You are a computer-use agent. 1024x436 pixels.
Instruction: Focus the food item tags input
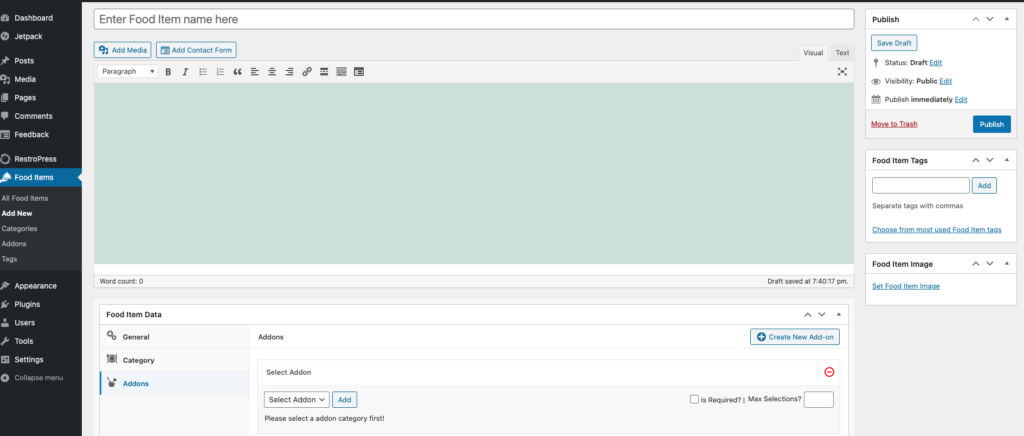921,185
